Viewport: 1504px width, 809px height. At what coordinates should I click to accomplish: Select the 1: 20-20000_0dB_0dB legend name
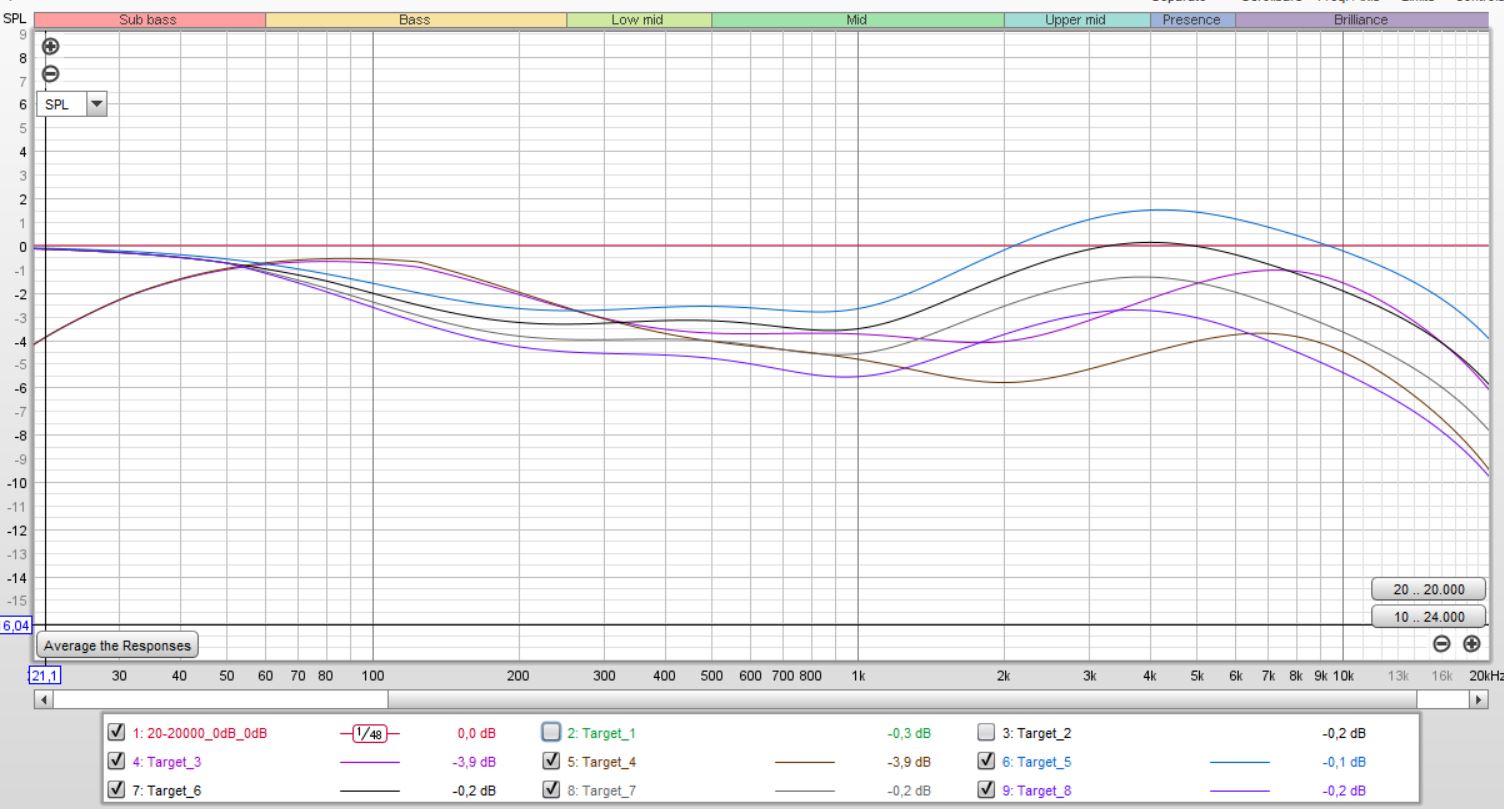200,733
